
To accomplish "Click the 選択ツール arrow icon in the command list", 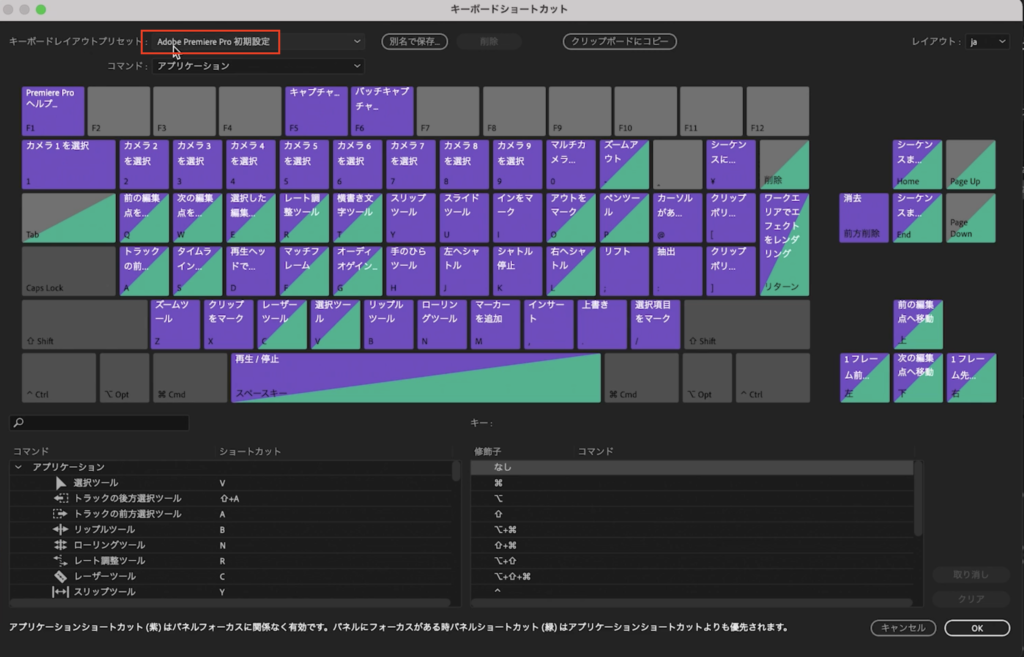I will (x=61, y=483).
